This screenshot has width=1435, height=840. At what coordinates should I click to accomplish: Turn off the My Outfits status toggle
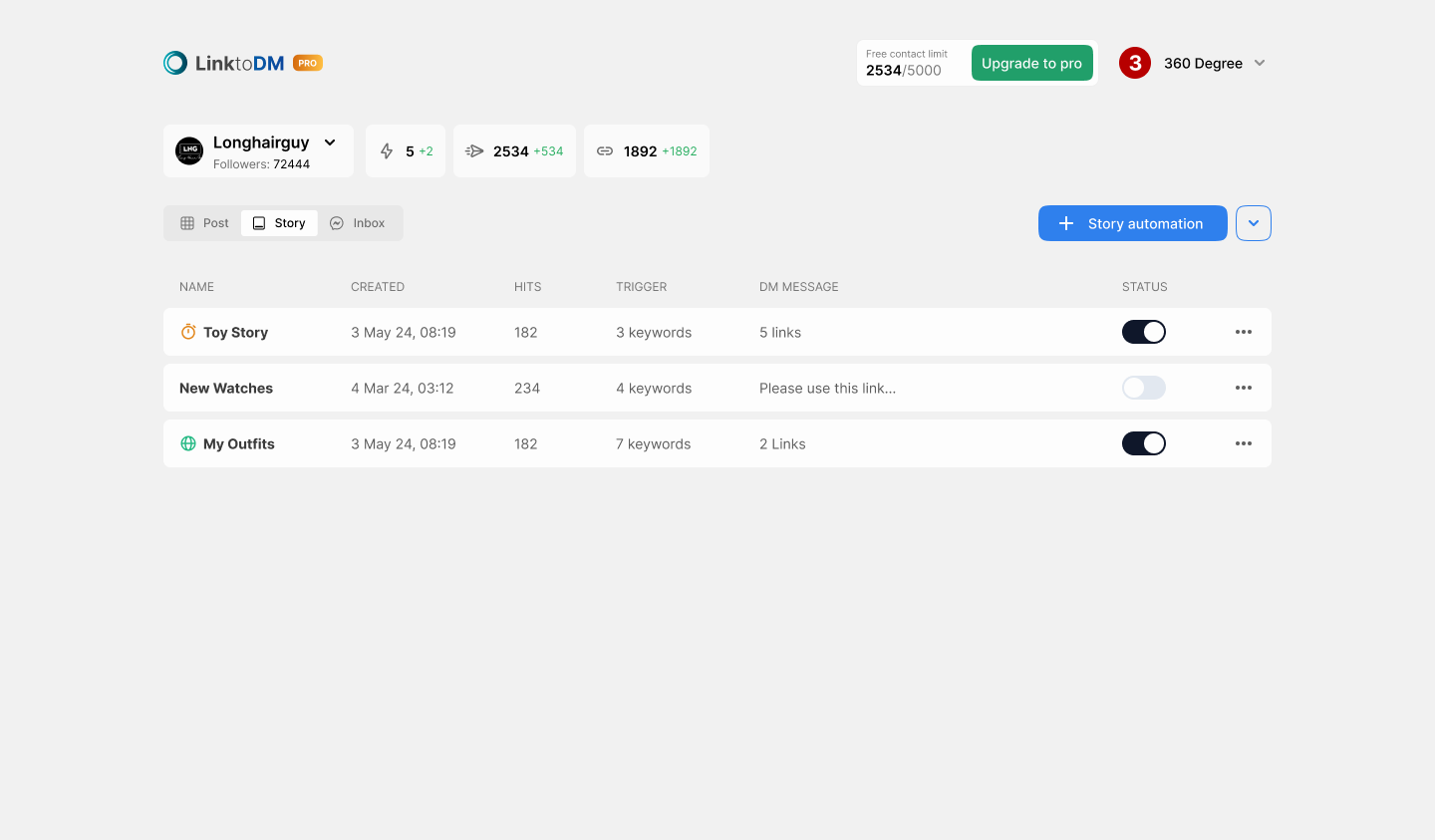1143,443
